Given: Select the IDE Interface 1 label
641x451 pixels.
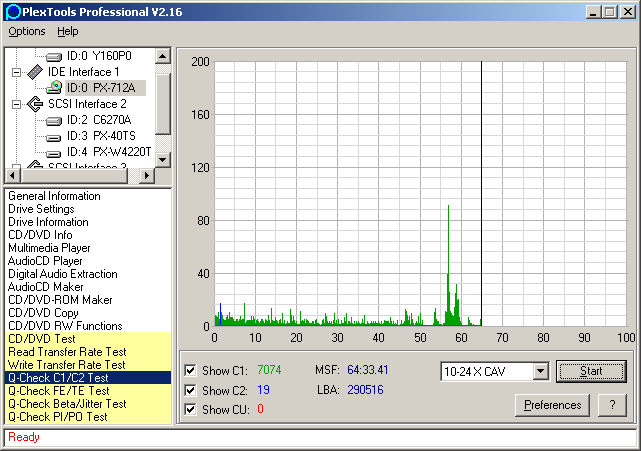Looking at the screenshot, I should coord(83,72).
